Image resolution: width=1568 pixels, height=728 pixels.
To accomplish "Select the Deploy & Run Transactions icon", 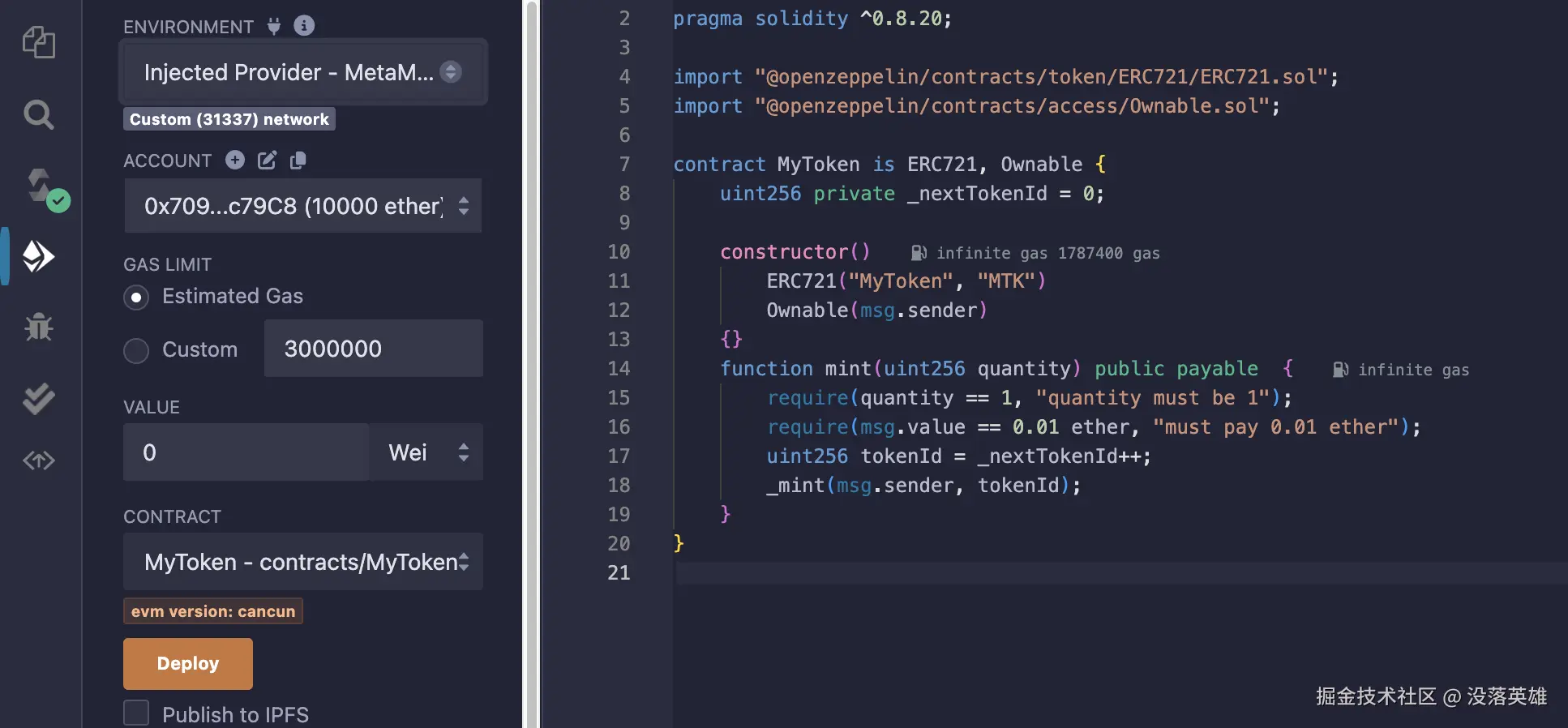I will point(39,256).
